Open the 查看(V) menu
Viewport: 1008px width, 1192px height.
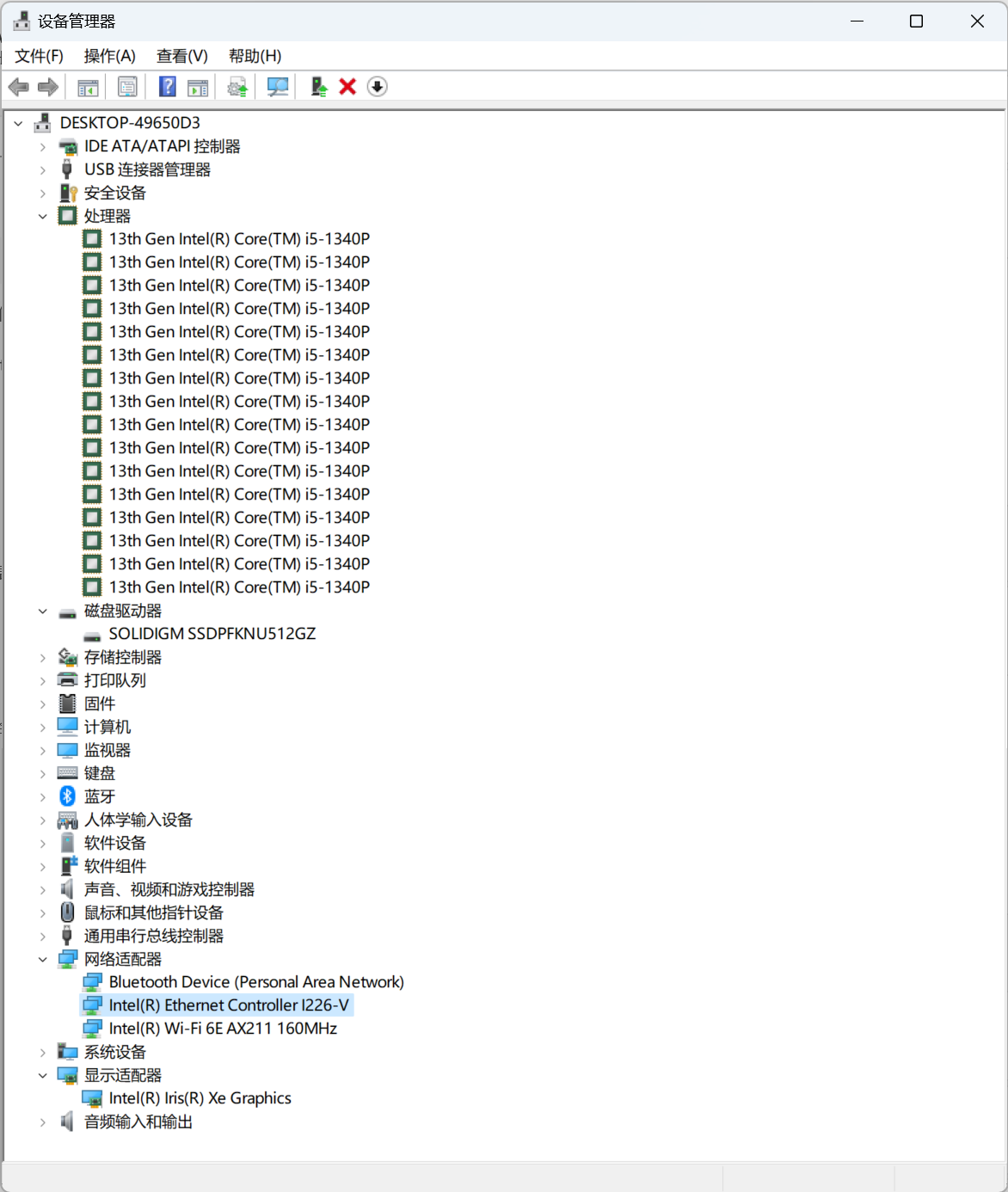point(182,56)
